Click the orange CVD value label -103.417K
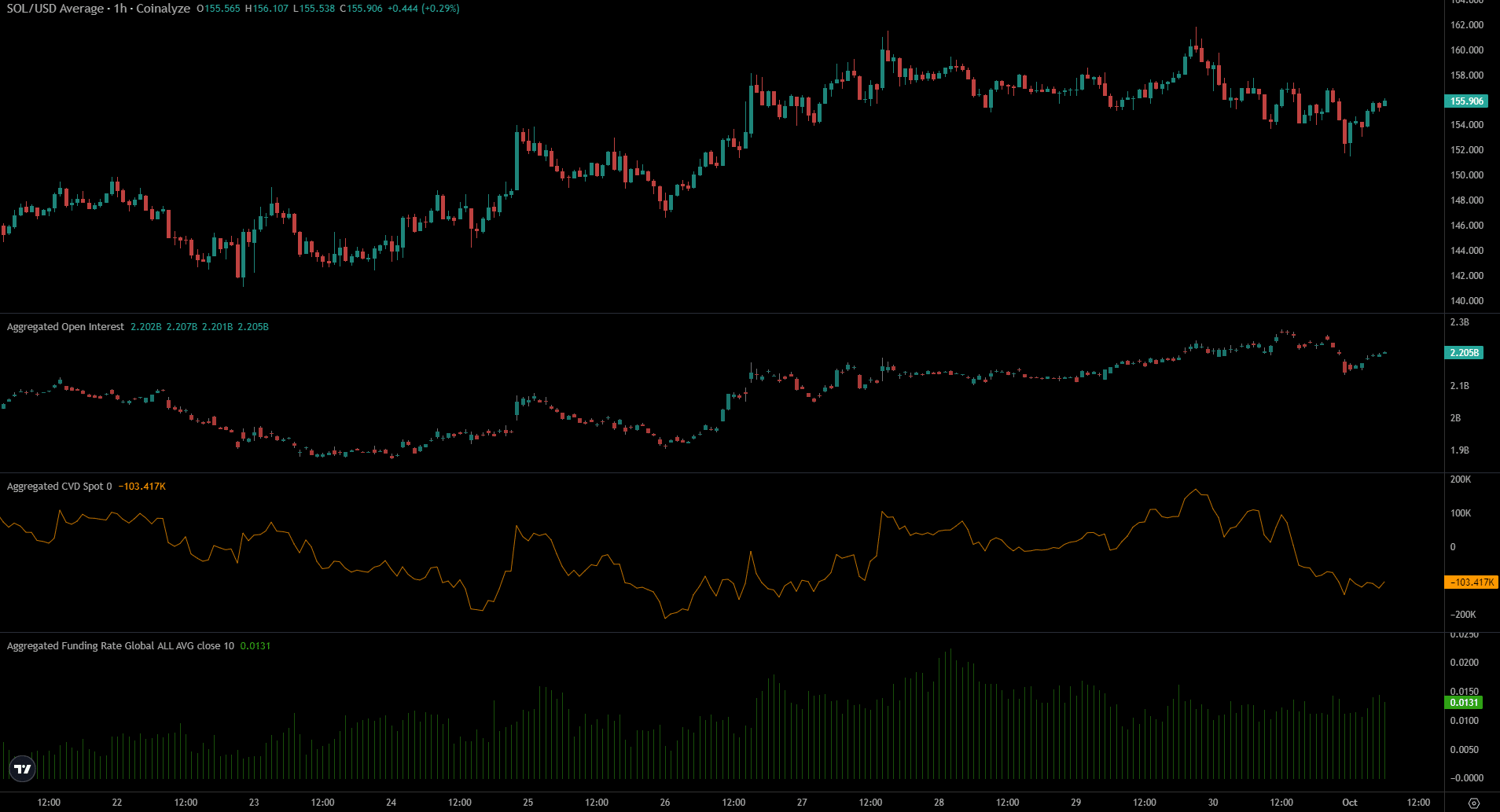Image resolution: width=1500 pixels, height=812 pixels. (1472, 582)
